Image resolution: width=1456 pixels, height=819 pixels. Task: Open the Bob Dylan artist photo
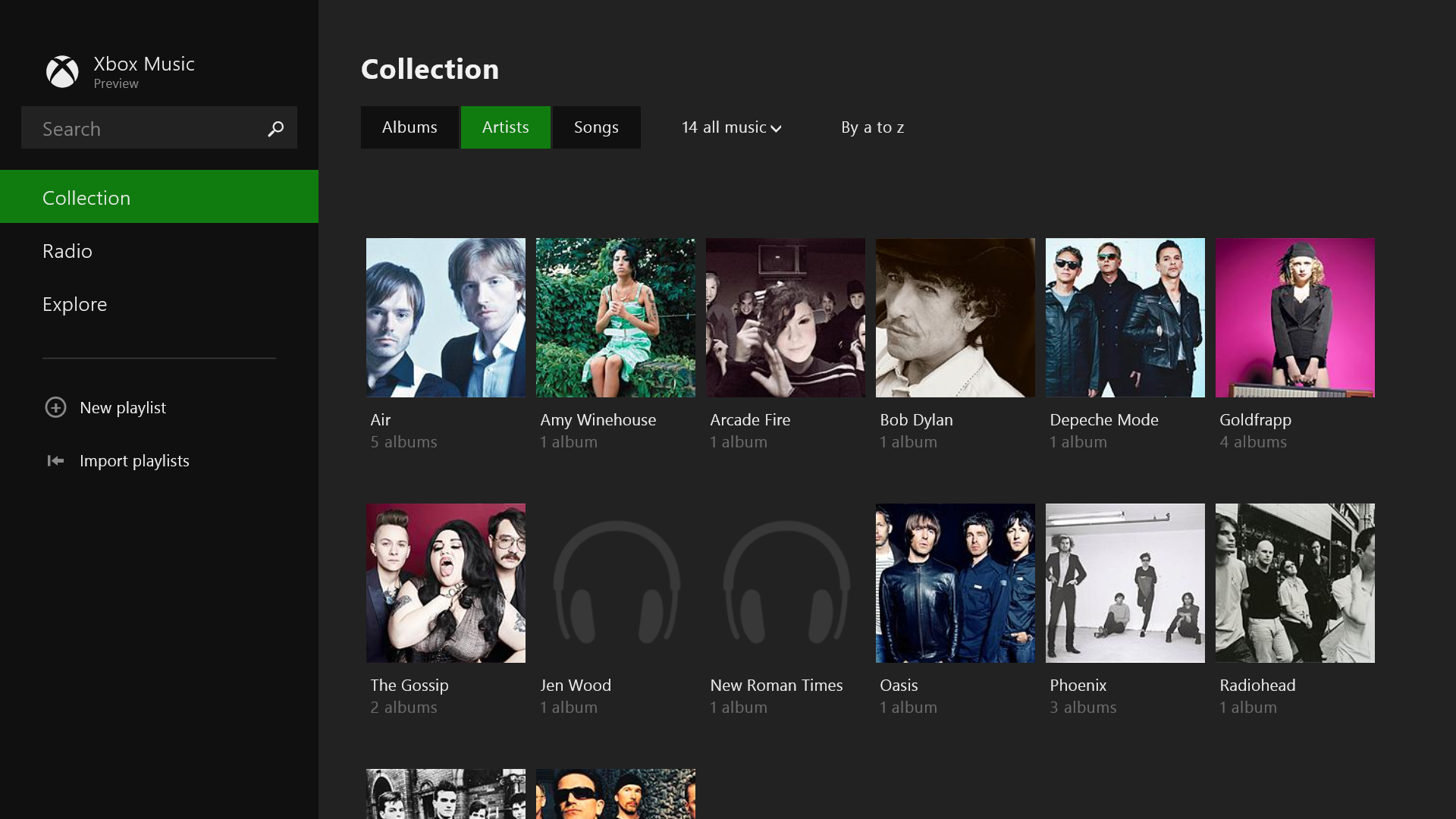click(955, 318)
